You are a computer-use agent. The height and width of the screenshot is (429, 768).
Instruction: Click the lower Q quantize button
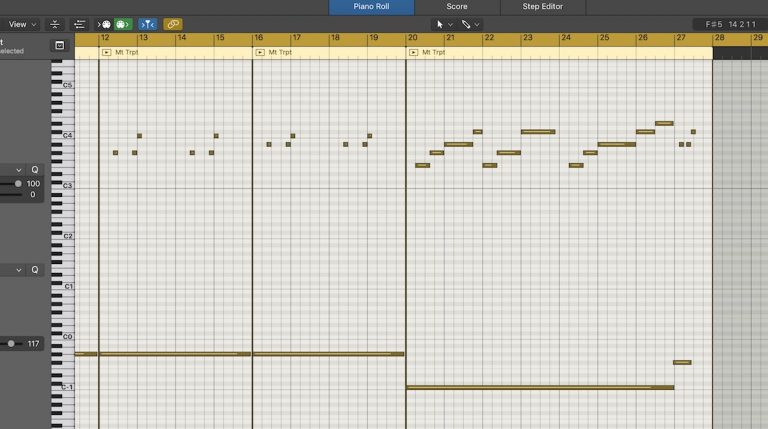(x=35, y=270)
